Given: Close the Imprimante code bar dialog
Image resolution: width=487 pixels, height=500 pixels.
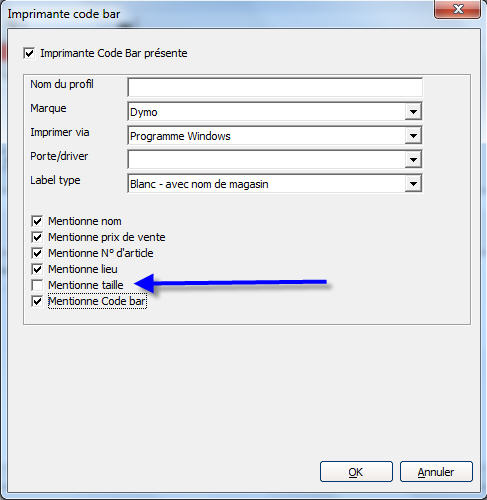Looking at the screenshot, I should 458,9.
